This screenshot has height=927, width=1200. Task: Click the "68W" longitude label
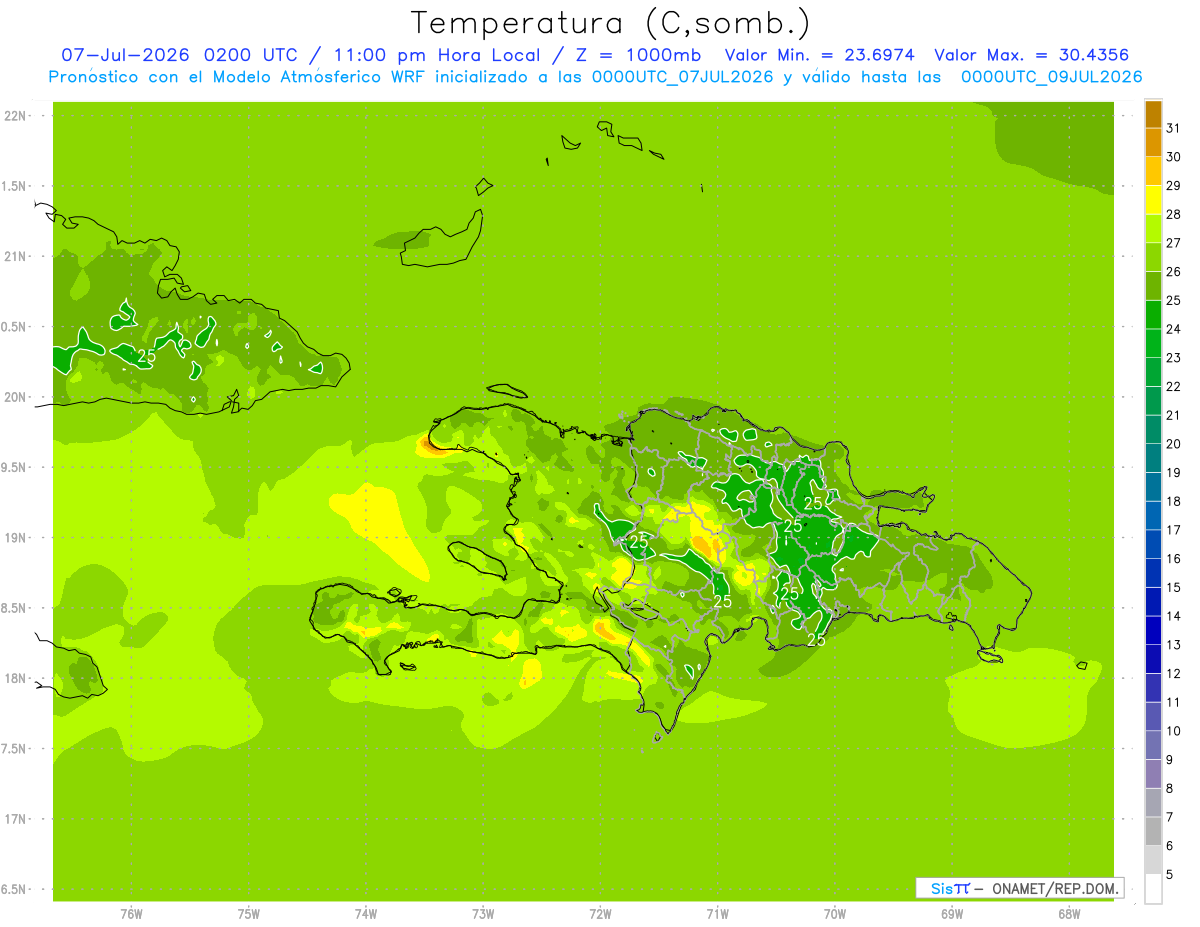[x=1069, y=914]
